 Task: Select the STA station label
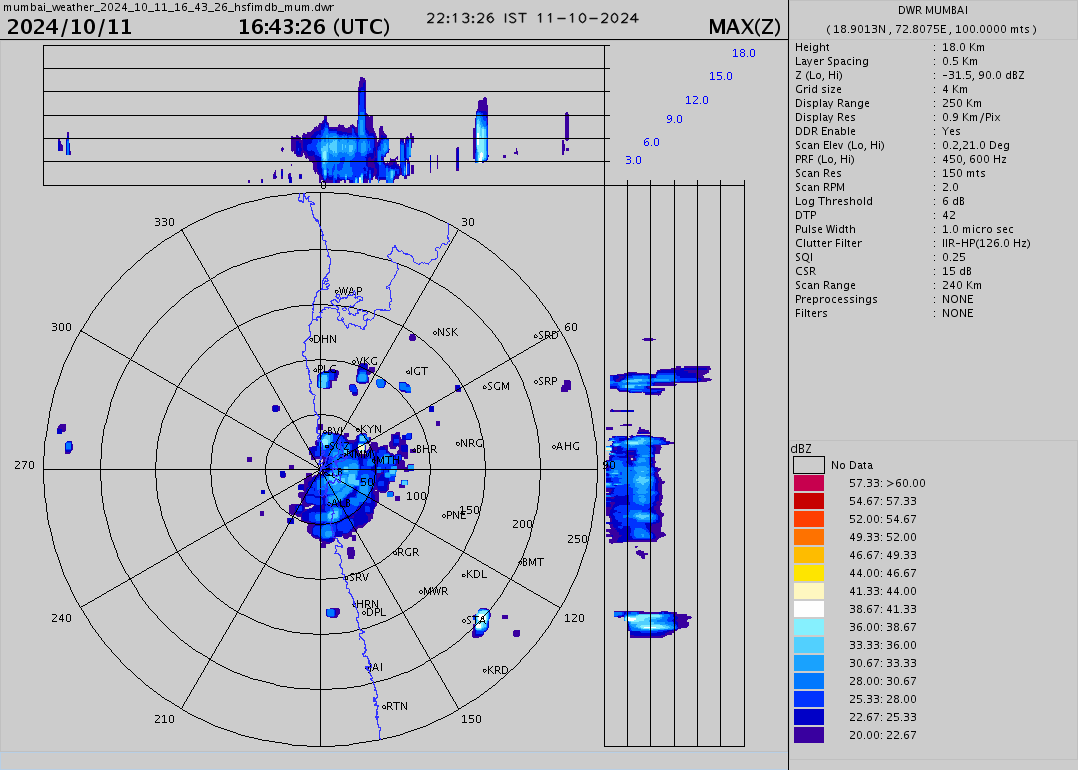(x=476, y=620)
